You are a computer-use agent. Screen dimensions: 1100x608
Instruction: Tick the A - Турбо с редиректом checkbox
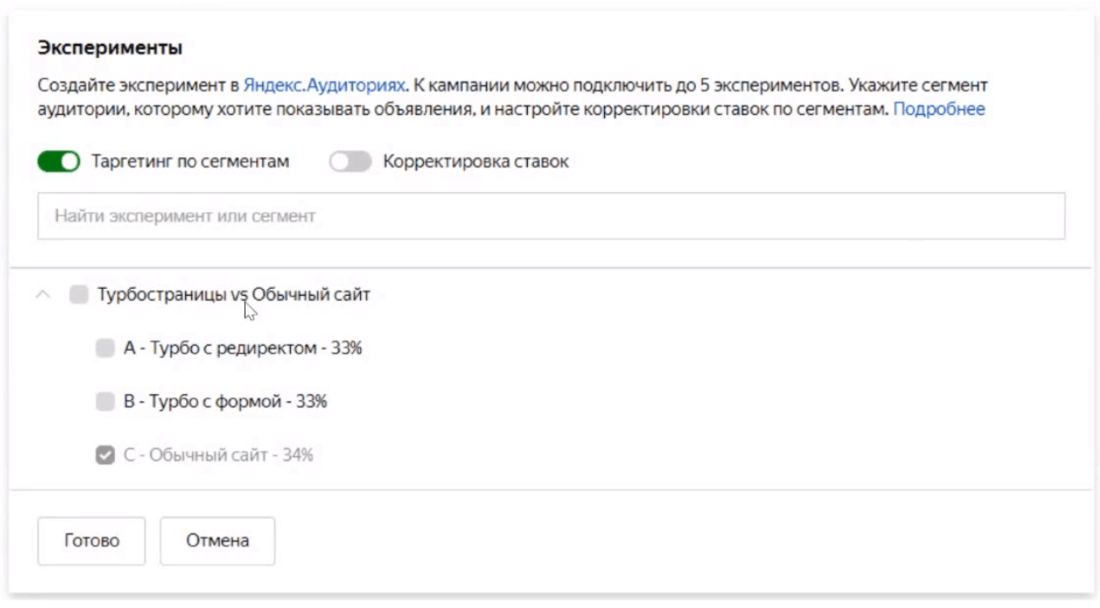[105, 349]
